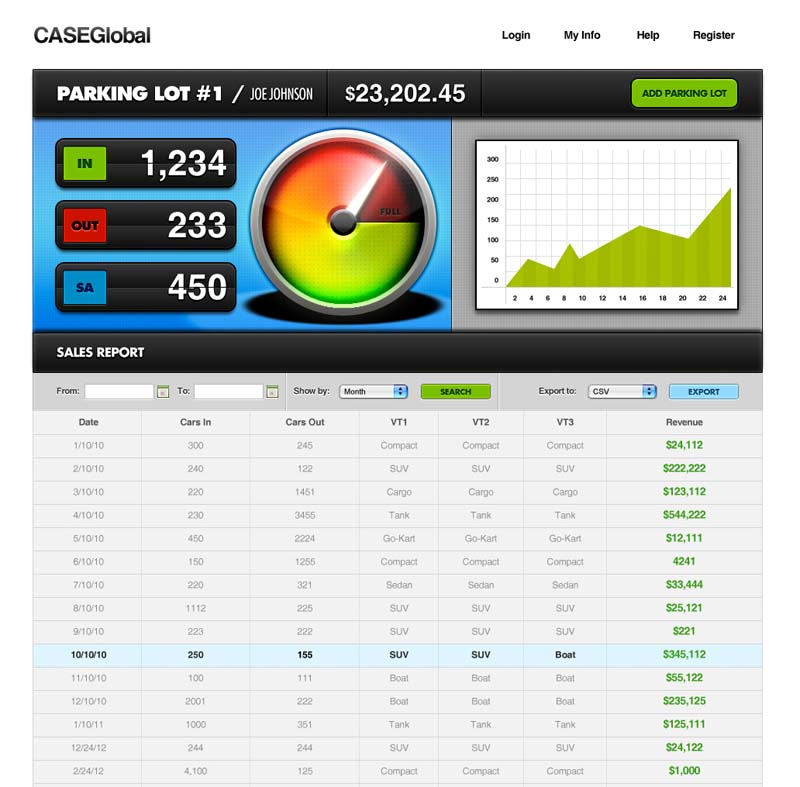The width and height of the screenshot is (800, 787).
Task: Select the 1/10/11 date cell
Action: tap(88, 725)
